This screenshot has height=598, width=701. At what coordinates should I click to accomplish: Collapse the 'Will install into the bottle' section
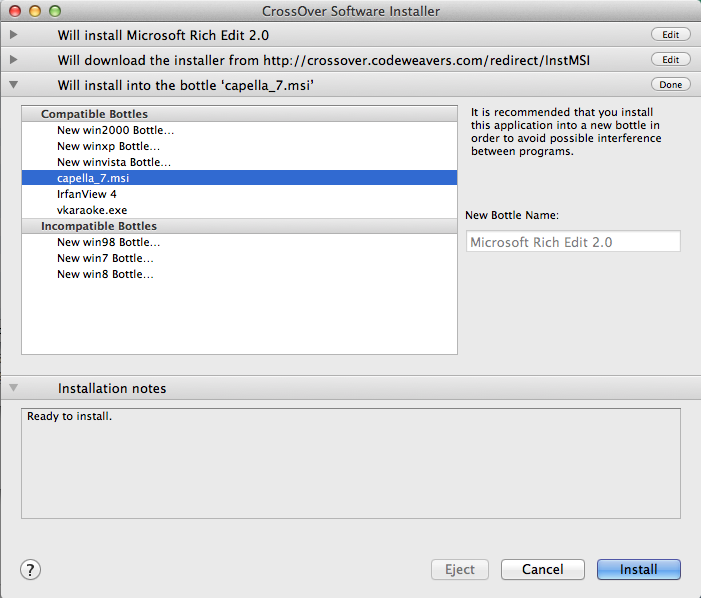click(13, 84)
